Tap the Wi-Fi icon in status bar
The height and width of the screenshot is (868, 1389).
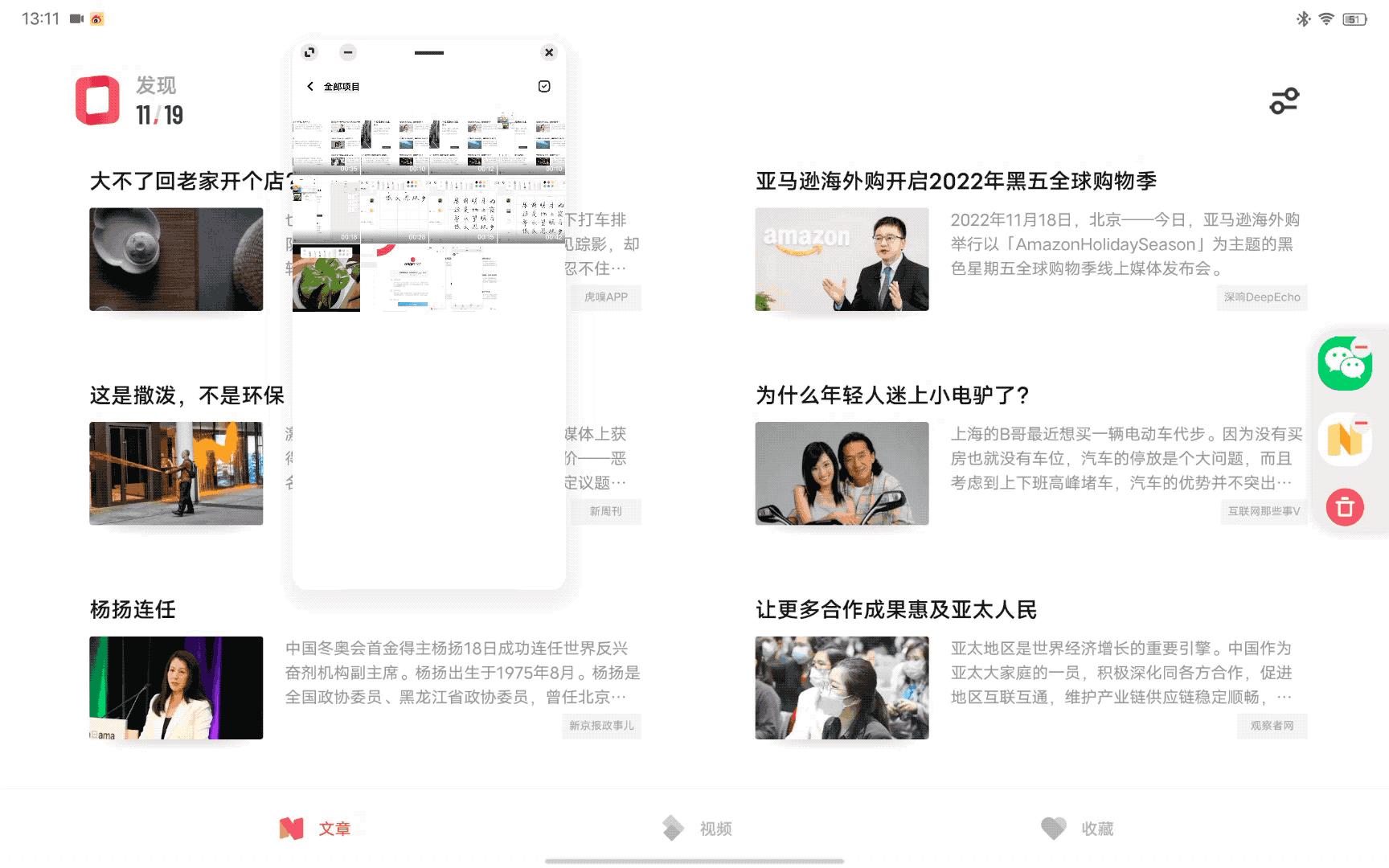[1326, 18]
